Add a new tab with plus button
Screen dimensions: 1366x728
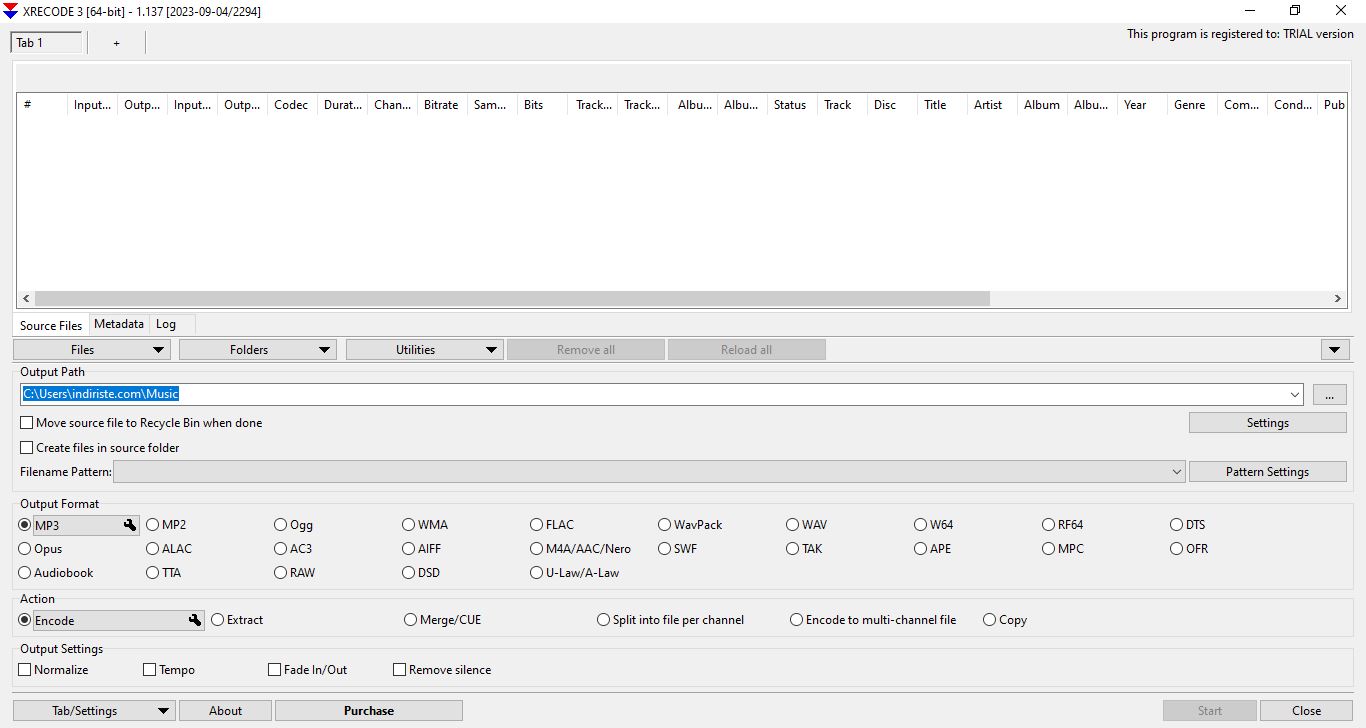[x=116, y=43]
